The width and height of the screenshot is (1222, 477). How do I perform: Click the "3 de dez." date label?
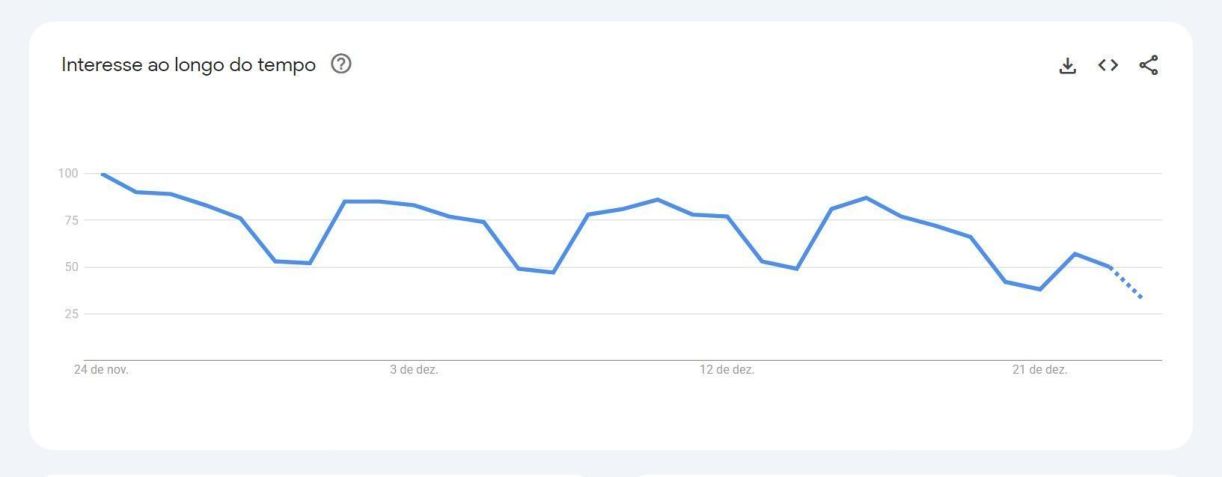tap(414, 370)
